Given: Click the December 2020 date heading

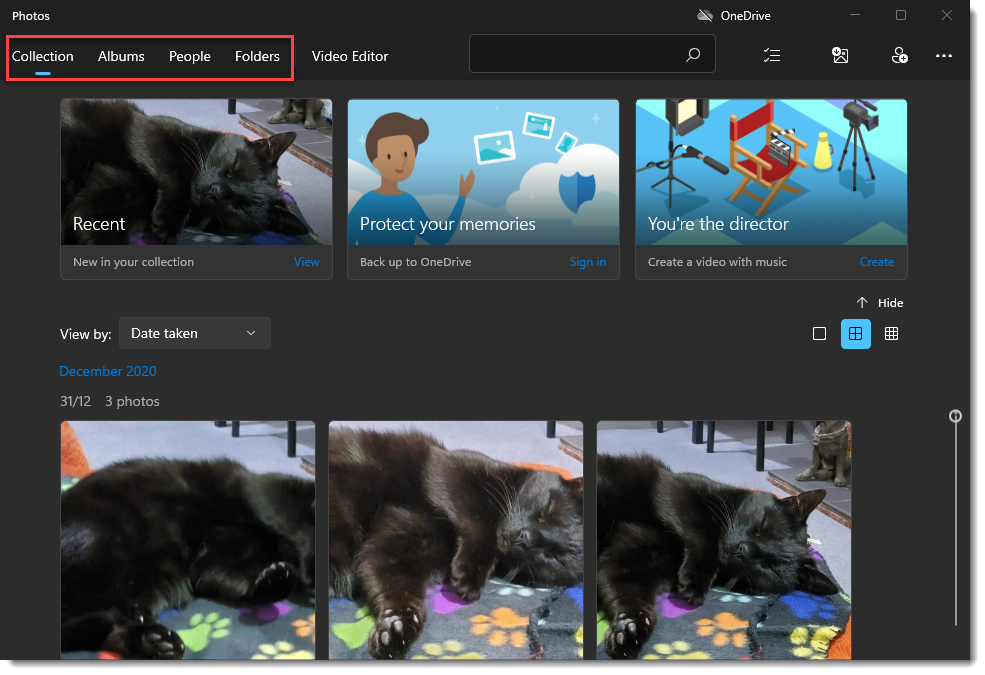Looking at the screenshot, I should tap(108, 371).
